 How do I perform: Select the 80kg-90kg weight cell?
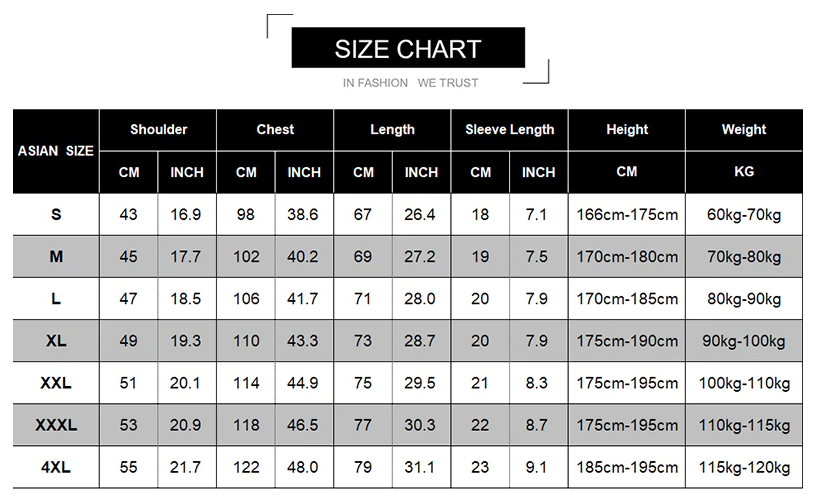click(744, 298)
